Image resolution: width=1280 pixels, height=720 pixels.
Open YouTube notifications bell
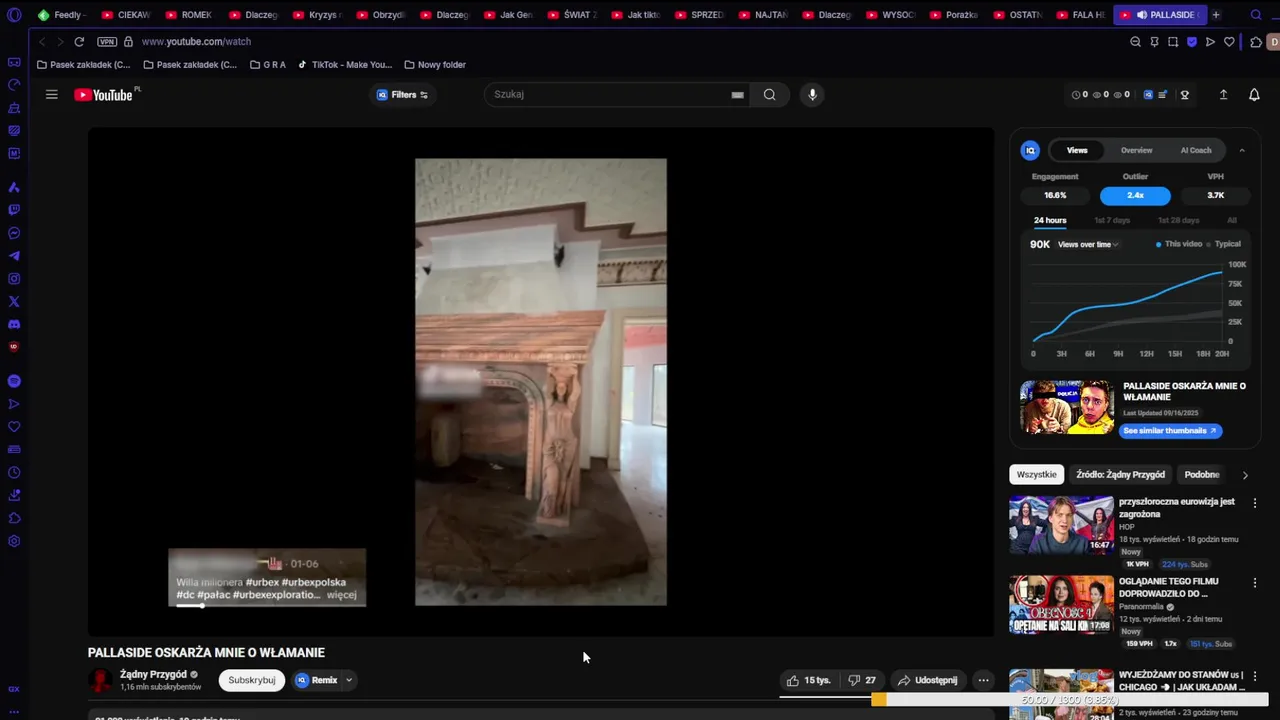pyautogui.click(x=1254, y=95)
